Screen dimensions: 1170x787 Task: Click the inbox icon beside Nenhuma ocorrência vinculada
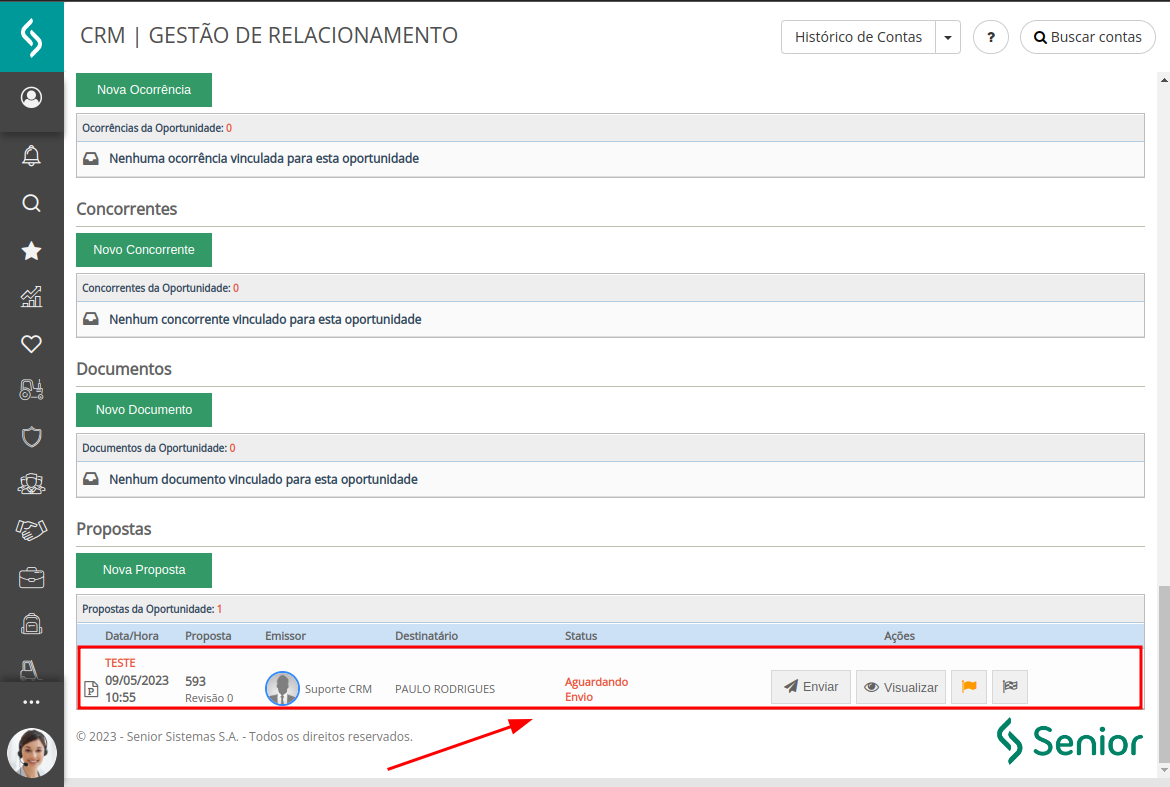click(x=91, y=158)
